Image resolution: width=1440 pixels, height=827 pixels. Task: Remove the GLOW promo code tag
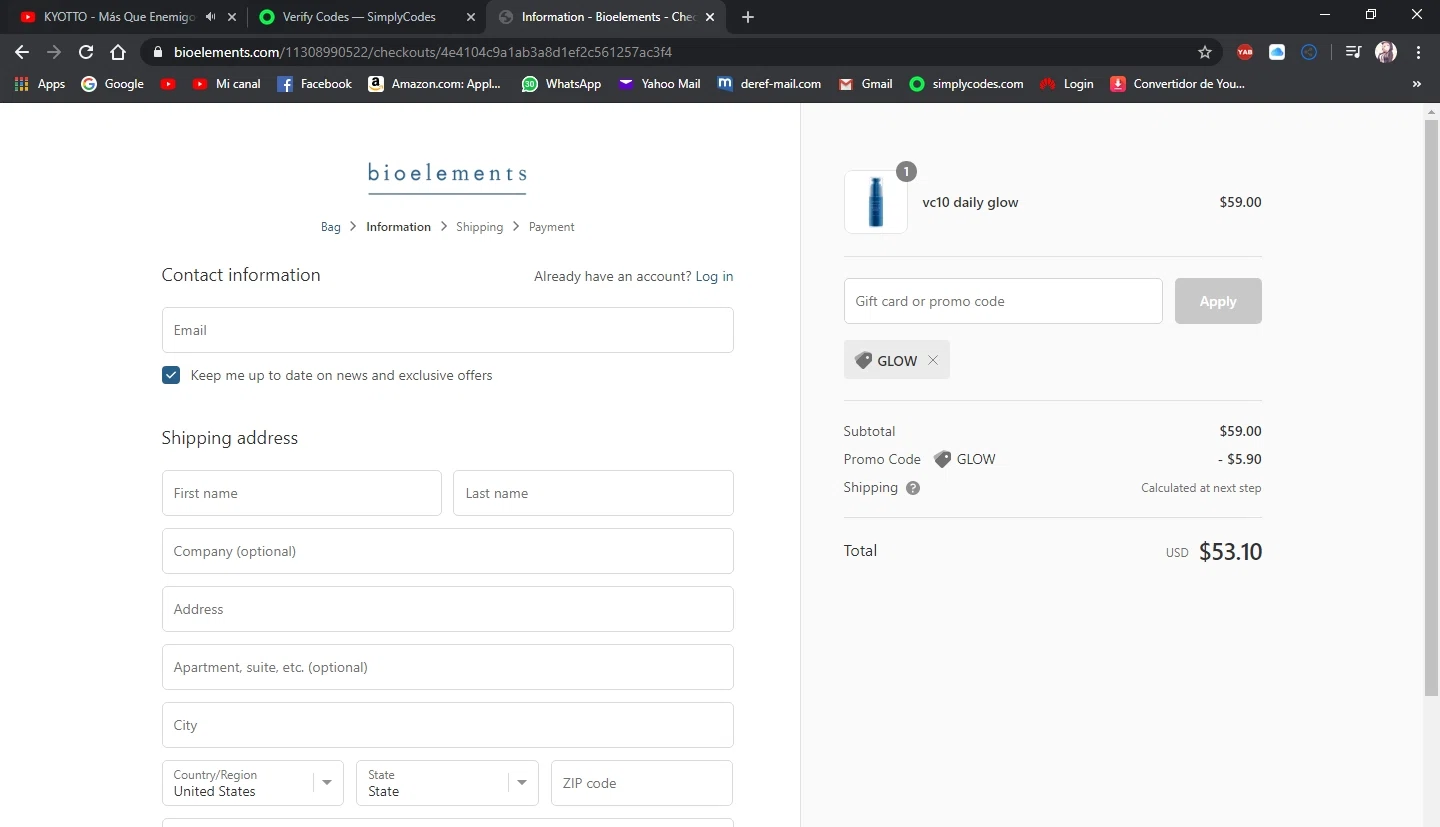pyautogui.click(x=933, y=360)
